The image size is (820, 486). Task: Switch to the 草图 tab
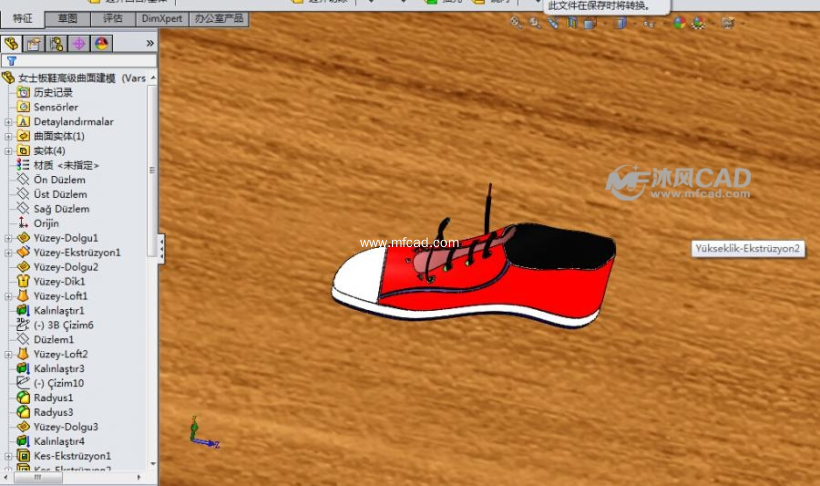coord(68,18)
